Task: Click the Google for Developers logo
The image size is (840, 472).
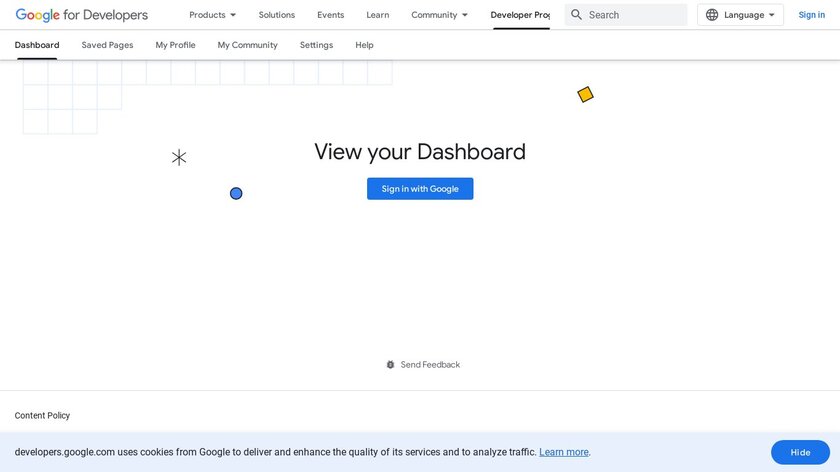Action: point(81,15)
